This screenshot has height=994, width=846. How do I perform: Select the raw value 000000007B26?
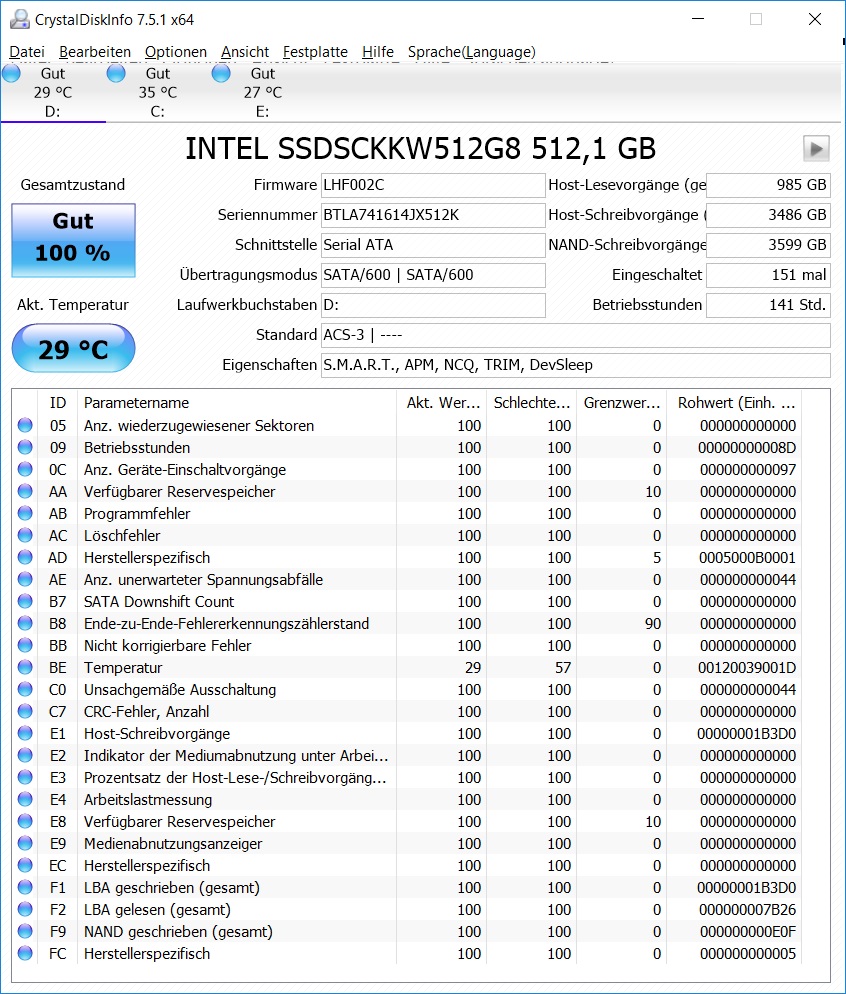pos(747,909)
